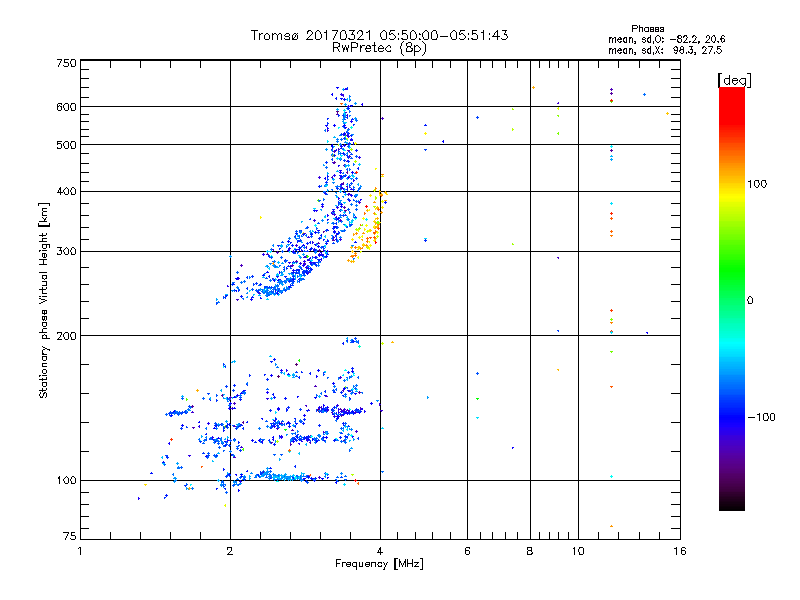The width and height of the screenshot is (800, 600).
Task: Click the frequency axis label "6"
Action: pyautogui.click(x=467, y=551)
